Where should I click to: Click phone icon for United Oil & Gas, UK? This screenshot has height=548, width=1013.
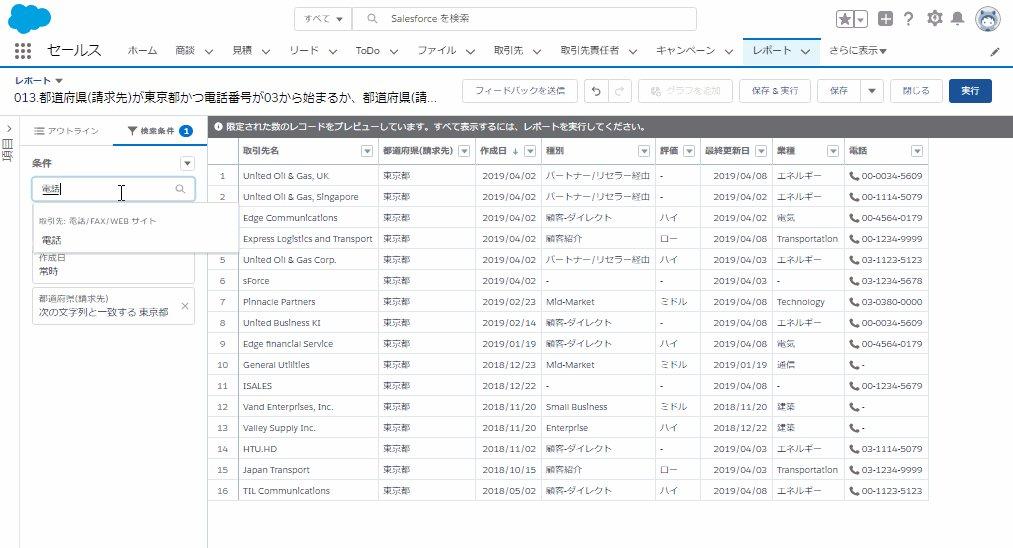coord(853,176)
